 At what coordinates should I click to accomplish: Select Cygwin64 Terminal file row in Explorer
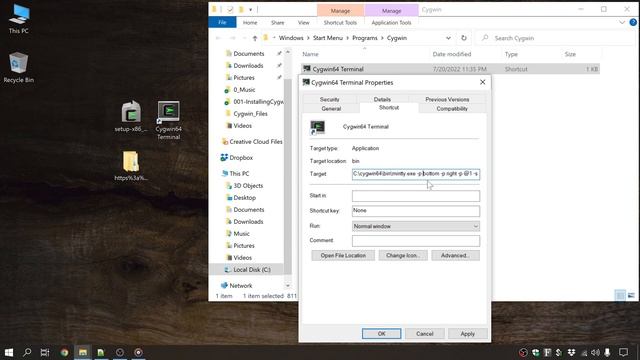[x=450, y=69]
